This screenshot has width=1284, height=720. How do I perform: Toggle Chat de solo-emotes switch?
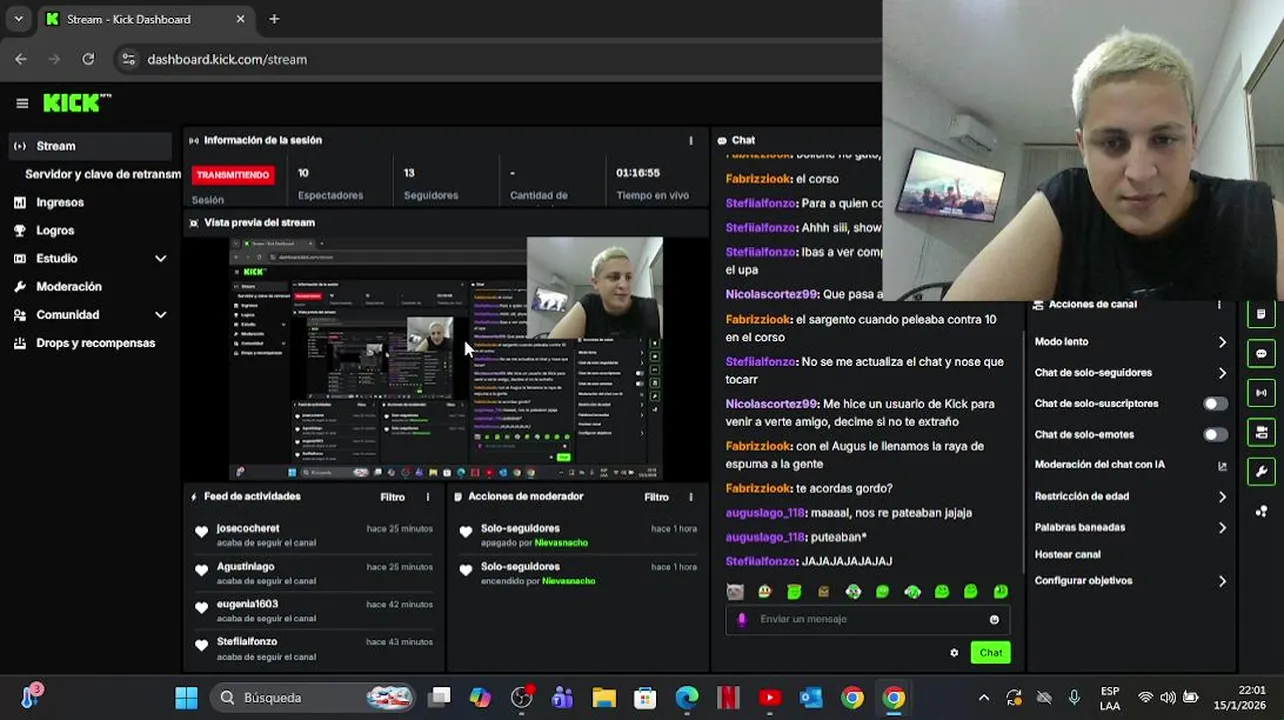coord(1215,435)
